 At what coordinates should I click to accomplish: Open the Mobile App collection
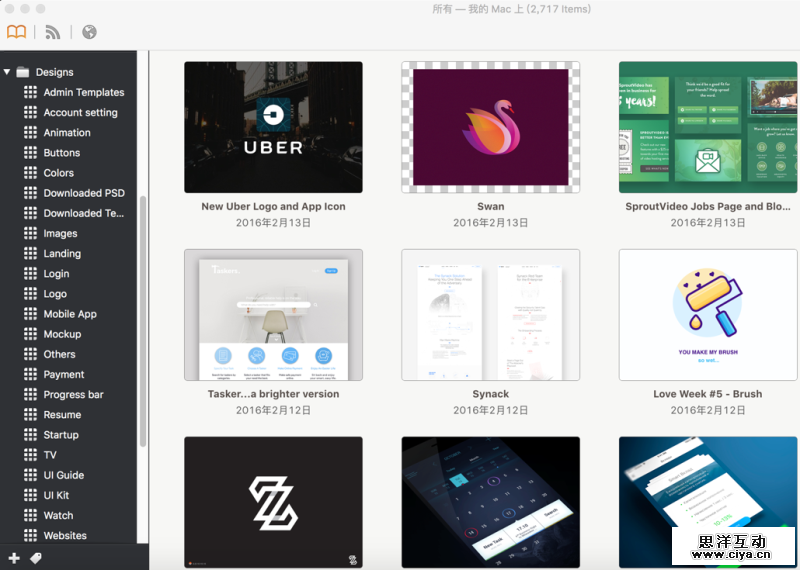(70, 314)
